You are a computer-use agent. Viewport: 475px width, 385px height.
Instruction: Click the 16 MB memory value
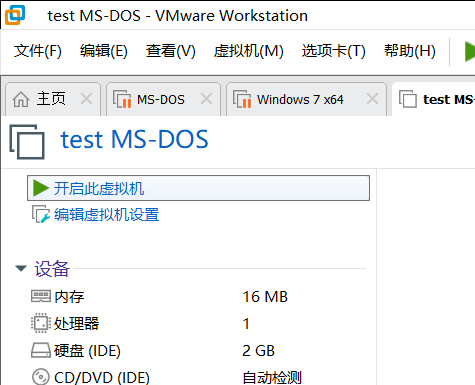click(265, 297)
